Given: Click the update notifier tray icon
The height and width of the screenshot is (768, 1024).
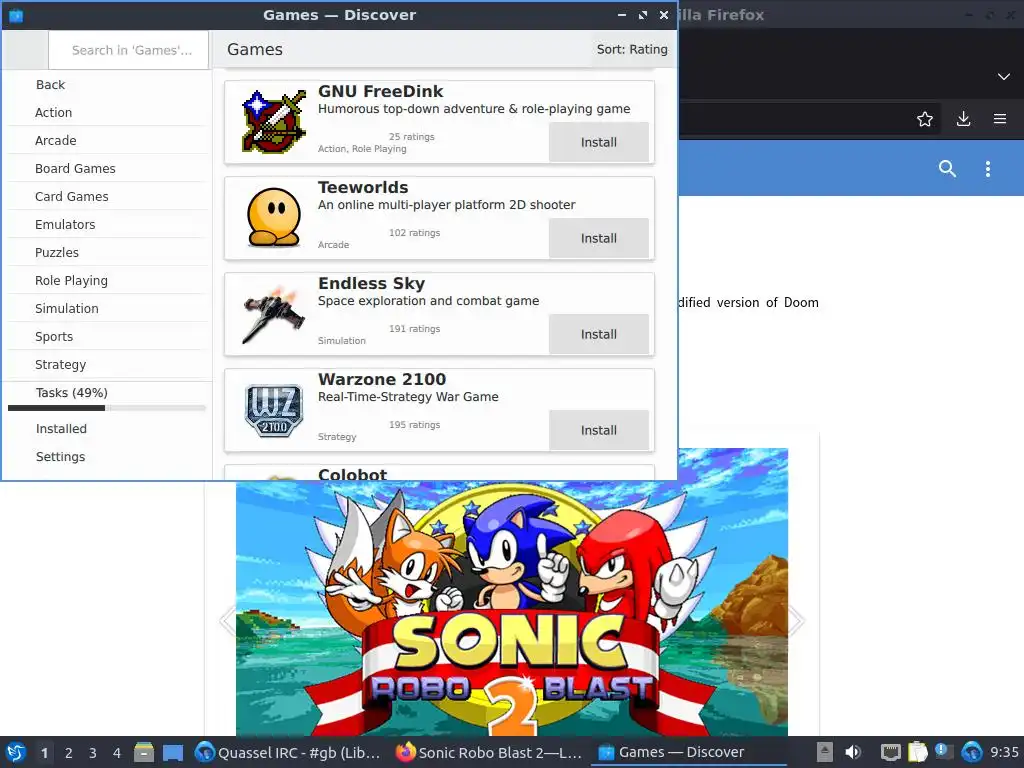Looking at the screenshot, I should tap(944, 752).
